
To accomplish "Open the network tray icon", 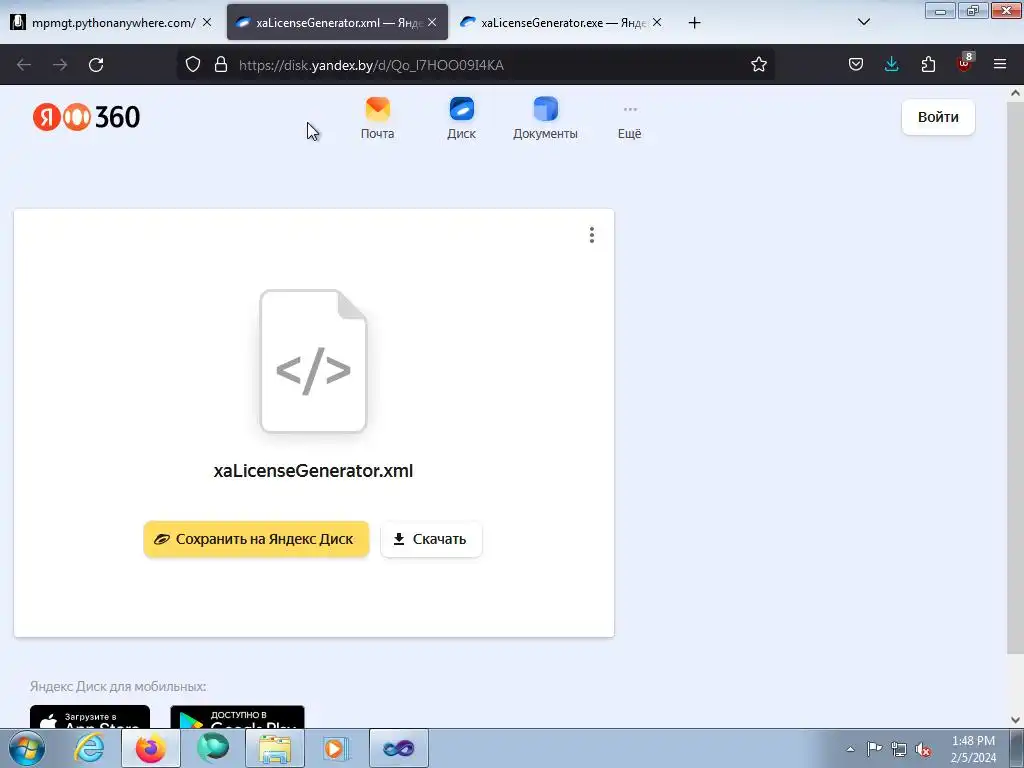I will (x=899, y=749).
